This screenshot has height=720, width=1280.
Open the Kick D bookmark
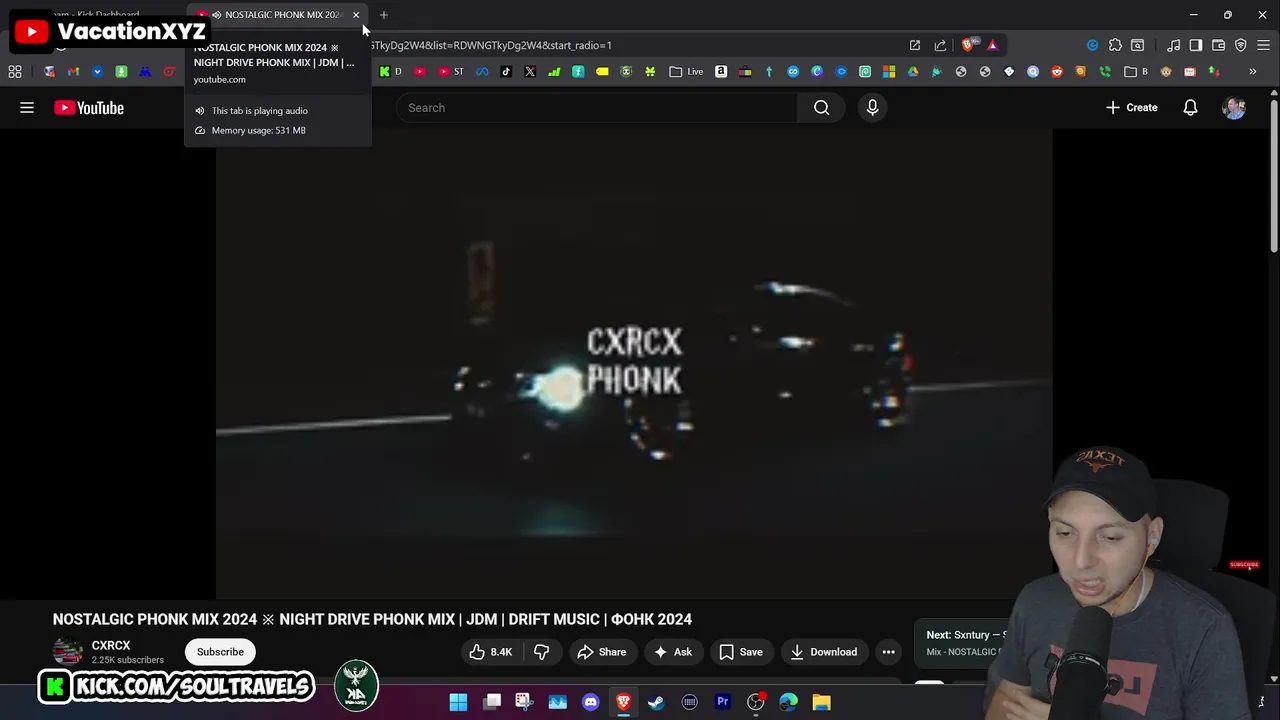390,71
